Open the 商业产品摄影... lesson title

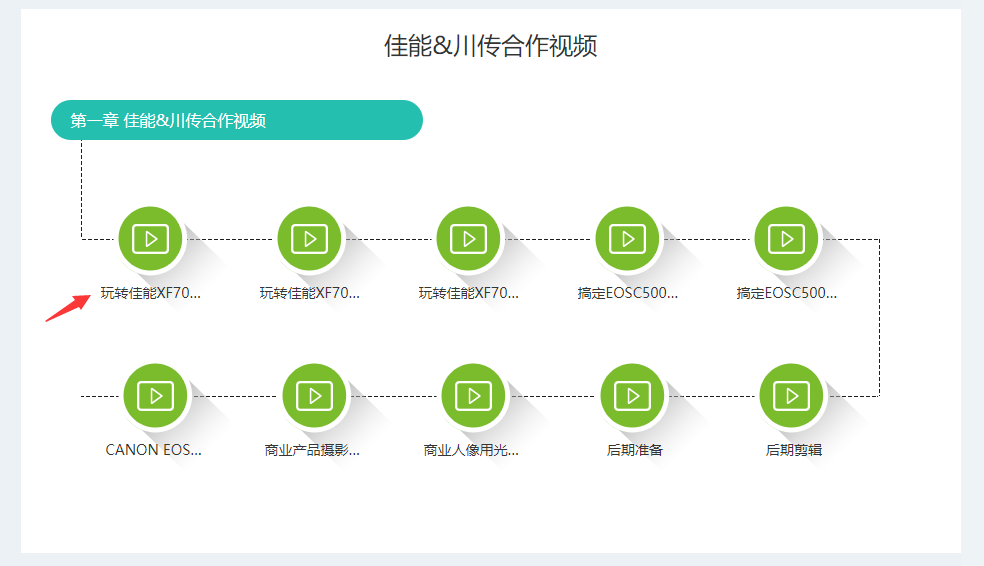312,450
